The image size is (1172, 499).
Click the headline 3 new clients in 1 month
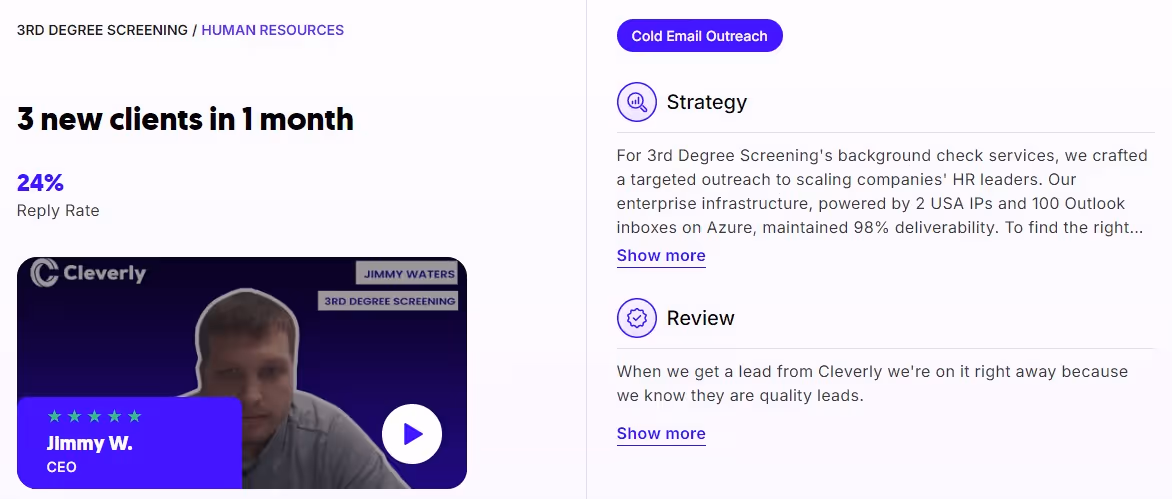click(185, 120)
